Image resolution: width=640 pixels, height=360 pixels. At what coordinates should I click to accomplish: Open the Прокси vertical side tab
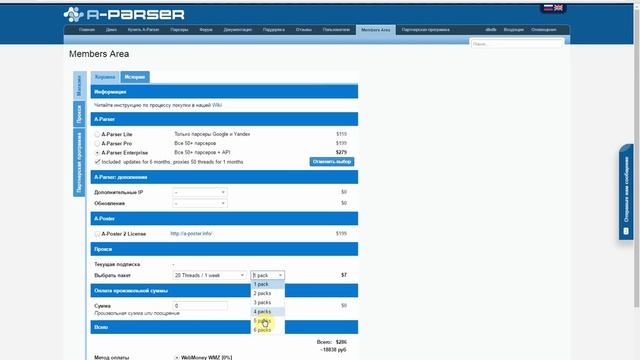point(79,114)
